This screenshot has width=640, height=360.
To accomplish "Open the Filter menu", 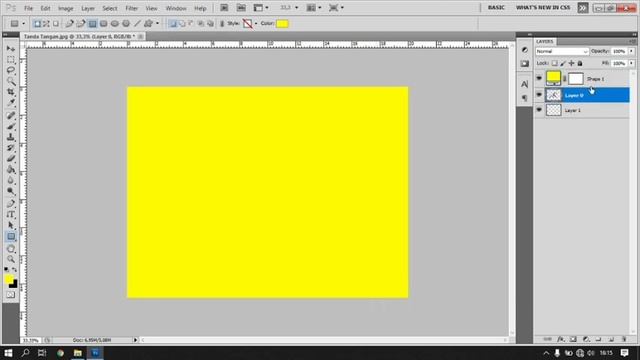I will [131, 8].
